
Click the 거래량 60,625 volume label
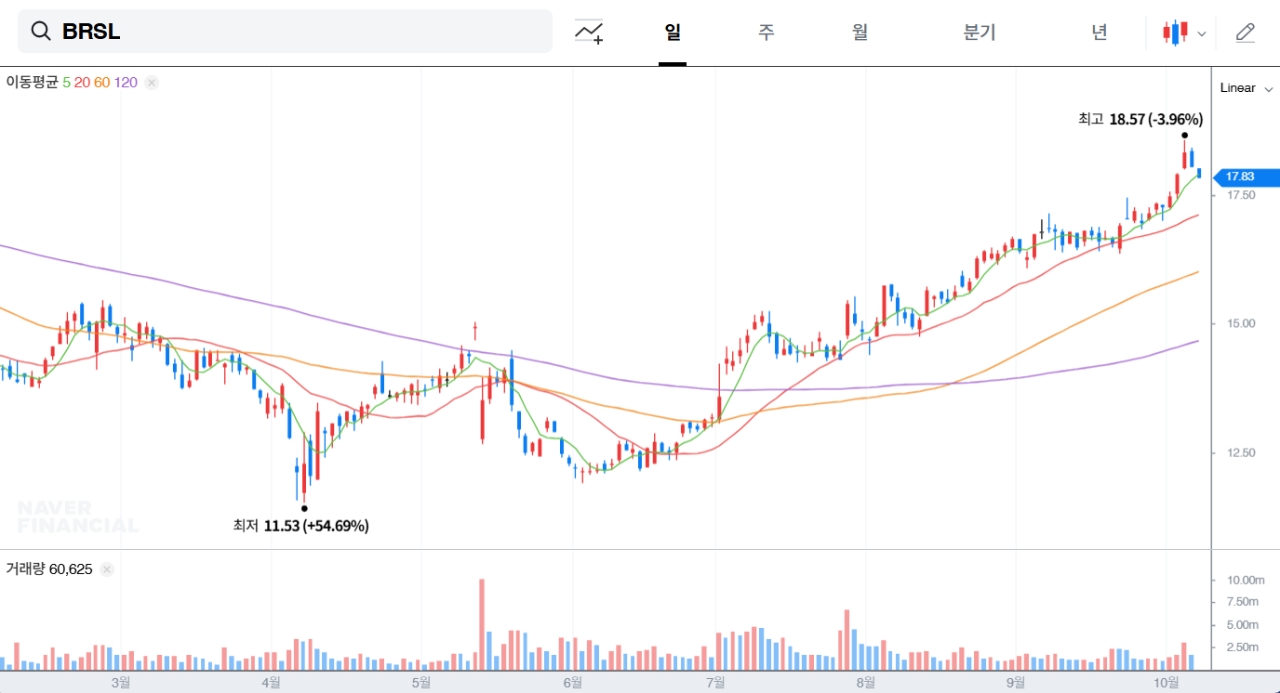tap(49, 569)
